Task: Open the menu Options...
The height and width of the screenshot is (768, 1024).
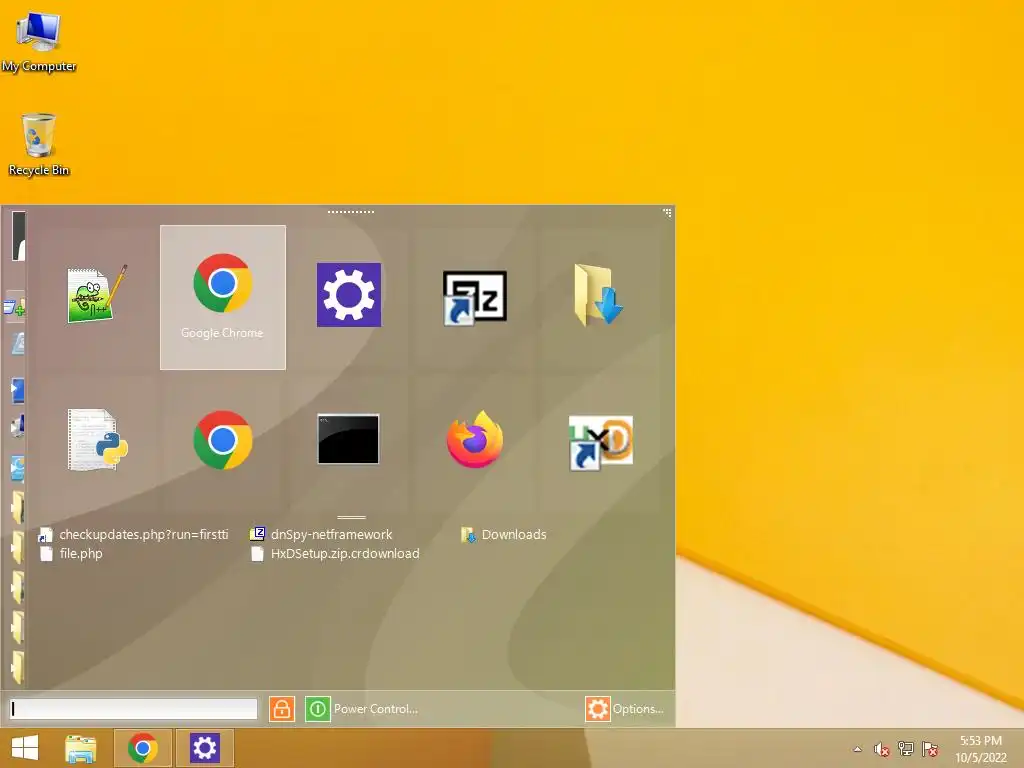Action: 638,709
